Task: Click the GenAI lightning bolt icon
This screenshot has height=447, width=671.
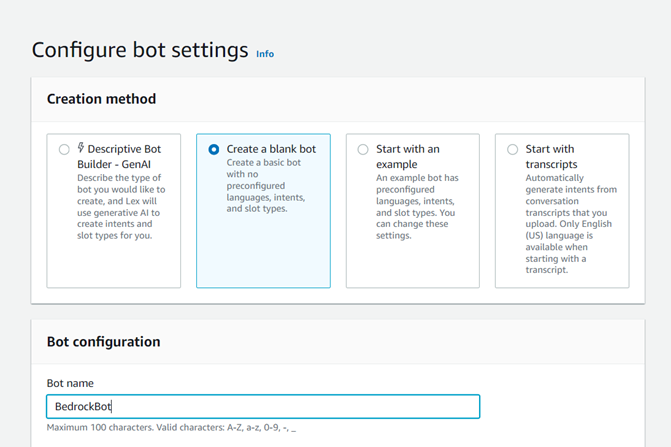Action: pos(81,148)
